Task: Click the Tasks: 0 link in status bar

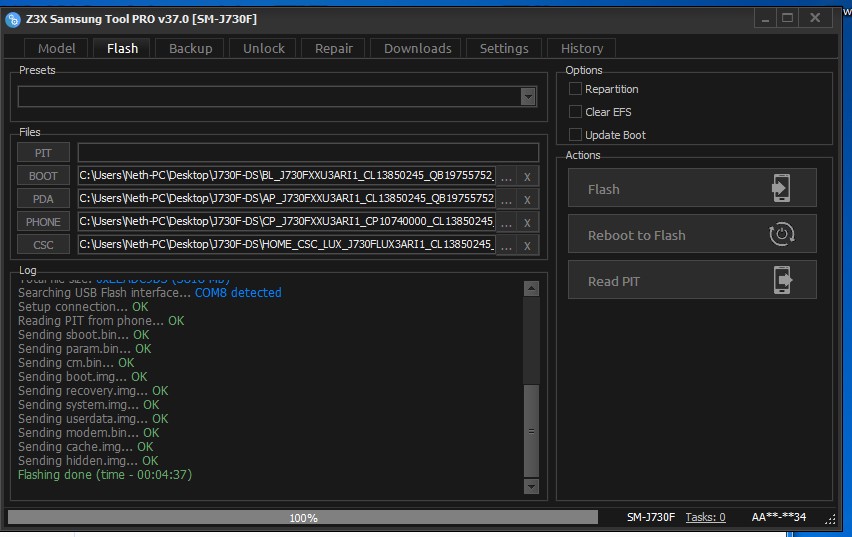Action: pyautogui.click(x=705, y=517)
